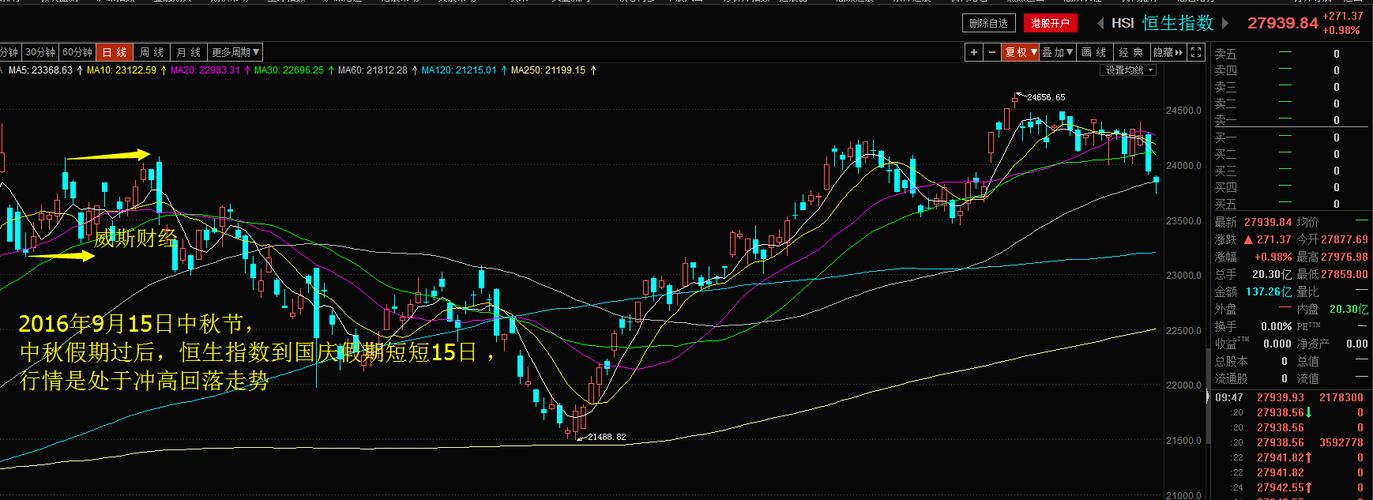Click the MA60: 21812.28 indicator label
The width and height of the screenshot is (1373, 500).
[372, 70]
